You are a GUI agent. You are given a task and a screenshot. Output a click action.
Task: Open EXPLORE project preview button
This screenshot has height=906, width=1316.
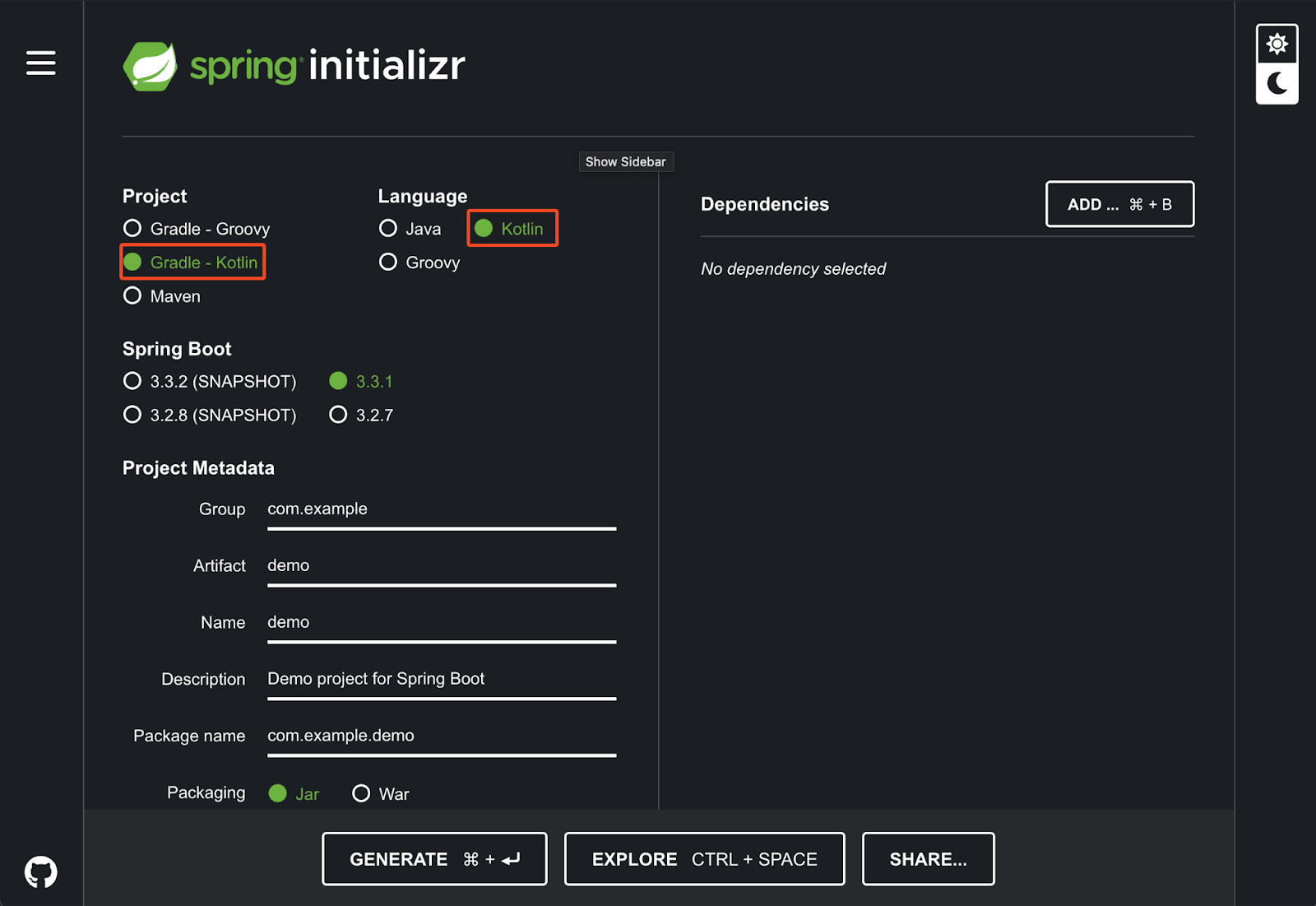click(x=705, y=859)
